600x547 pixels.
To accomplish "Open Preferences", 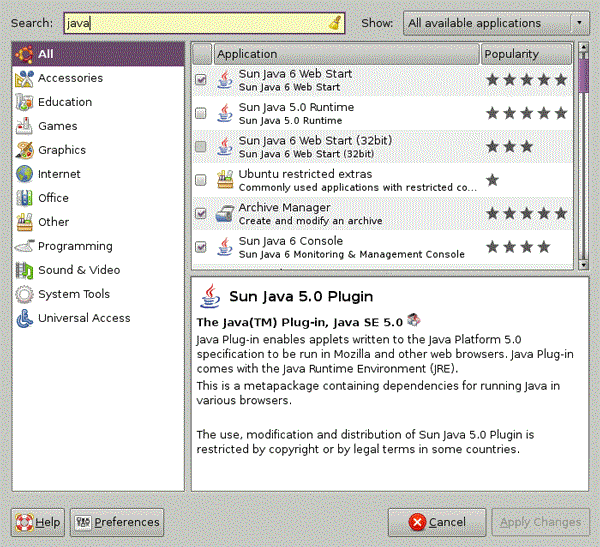I will 117,522.
